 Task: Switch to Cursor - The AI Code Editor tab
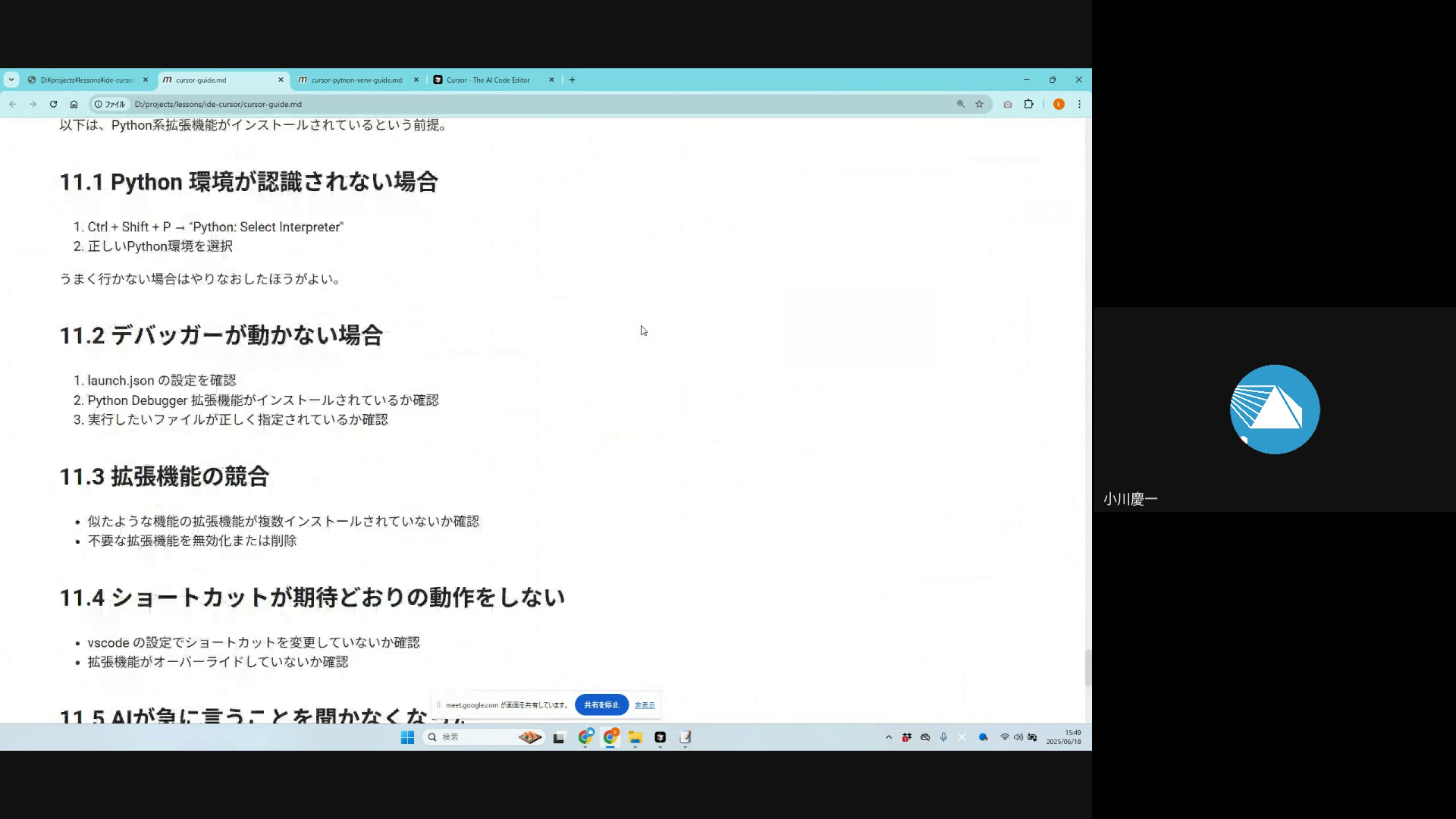pyautogui.click(x=488, y=80)
